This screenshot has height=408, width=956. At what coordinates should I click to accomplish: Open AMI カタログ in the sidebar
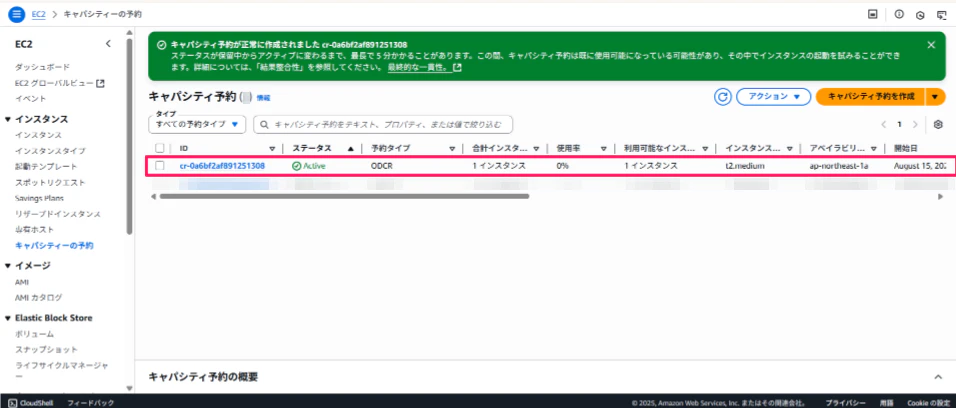(x=38, y=298)
